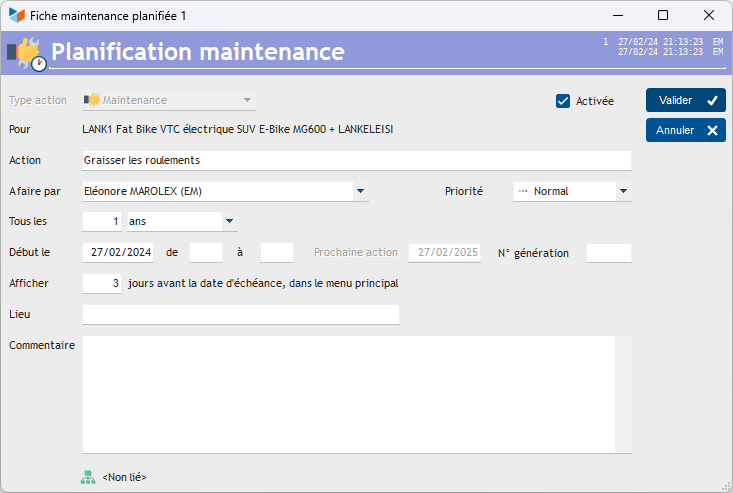Click the Début le date field

tap(118, 252)
